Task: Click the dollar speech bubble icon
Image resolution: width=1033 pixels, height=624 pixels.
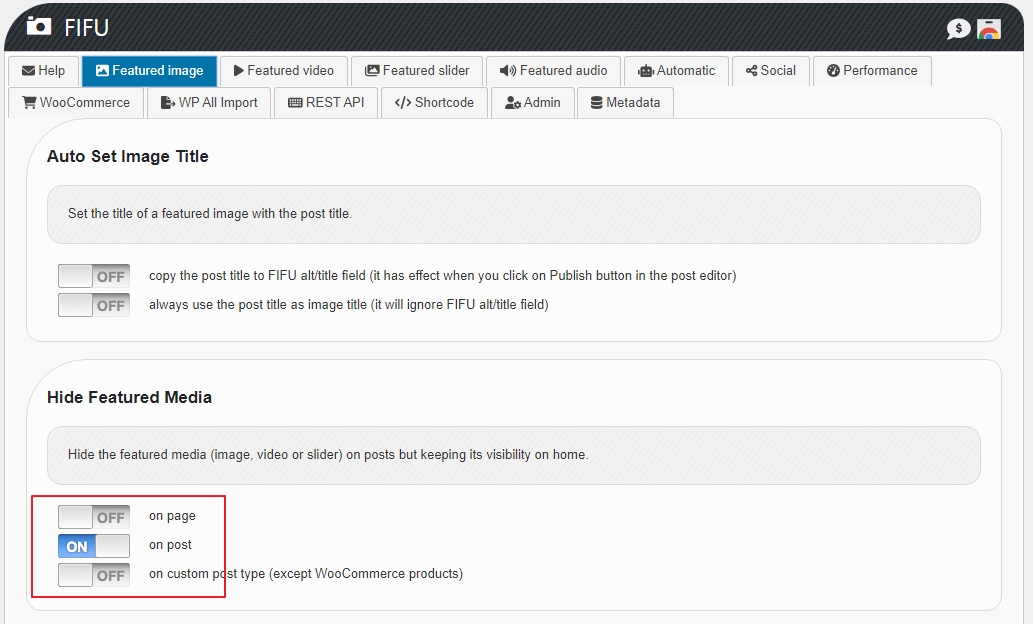Action: tap(958, 29)
